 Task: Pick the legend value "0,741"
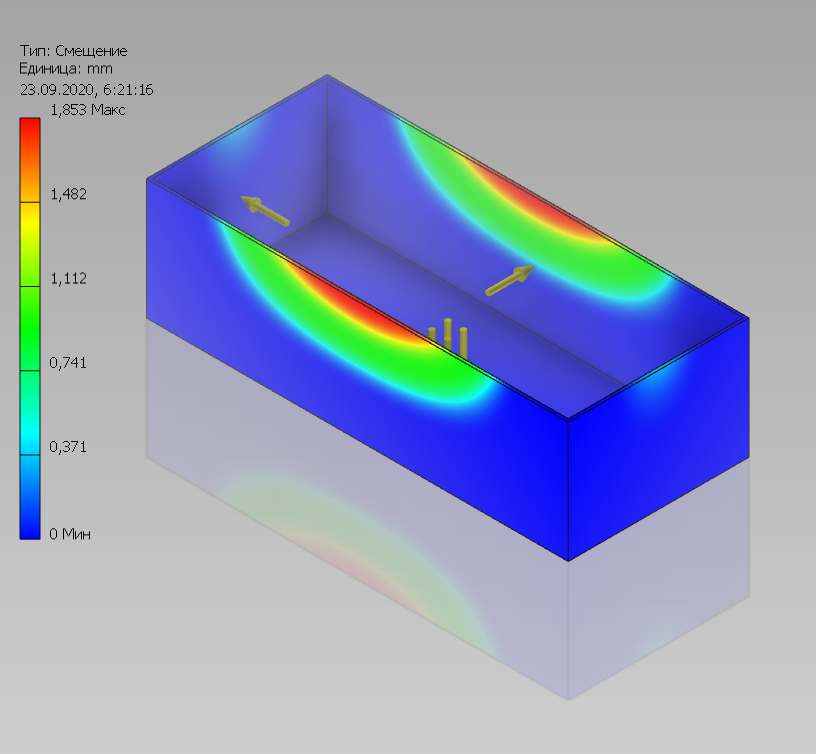tap(68, 363)
